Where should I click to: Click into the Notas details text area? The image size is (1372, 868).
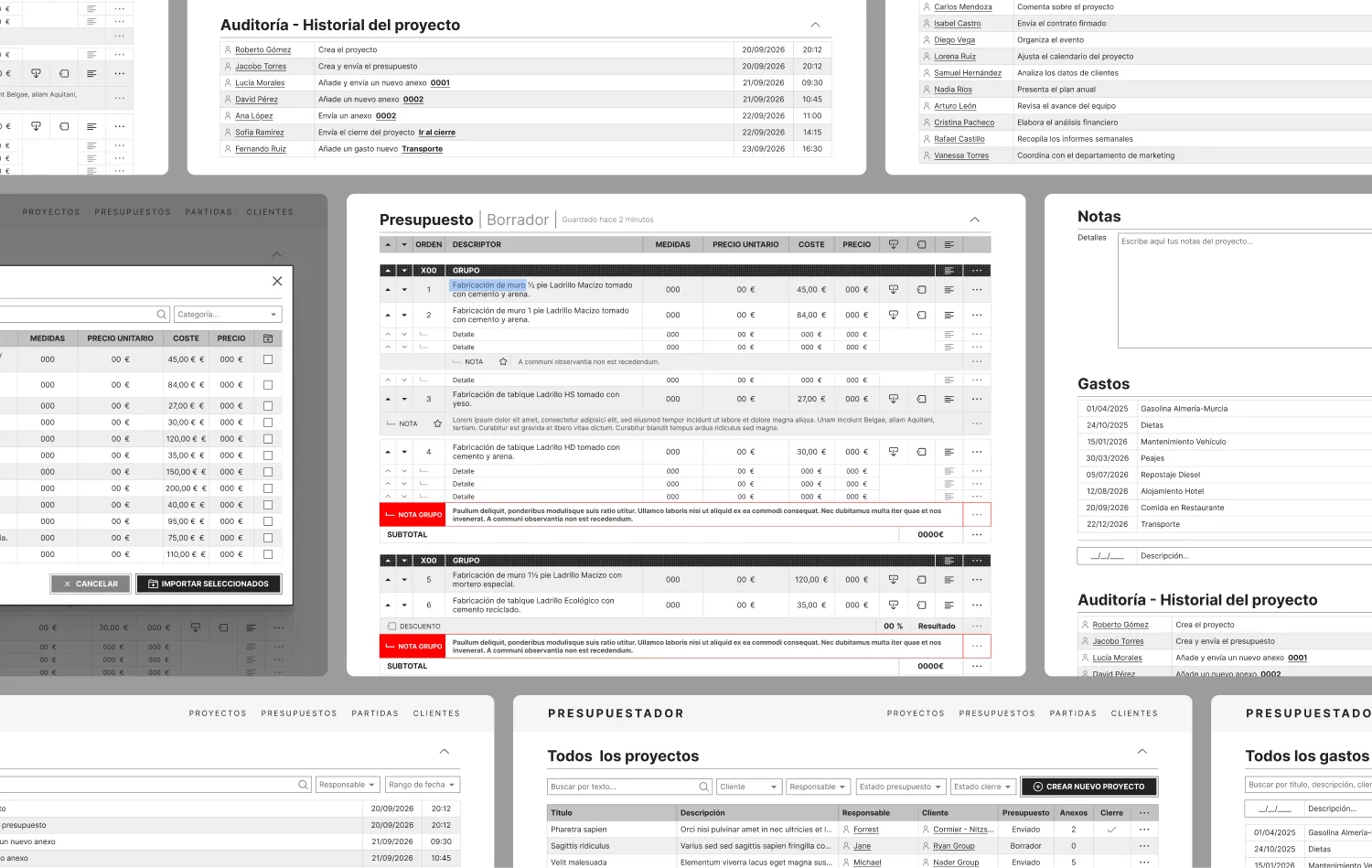click(1245, 291)
